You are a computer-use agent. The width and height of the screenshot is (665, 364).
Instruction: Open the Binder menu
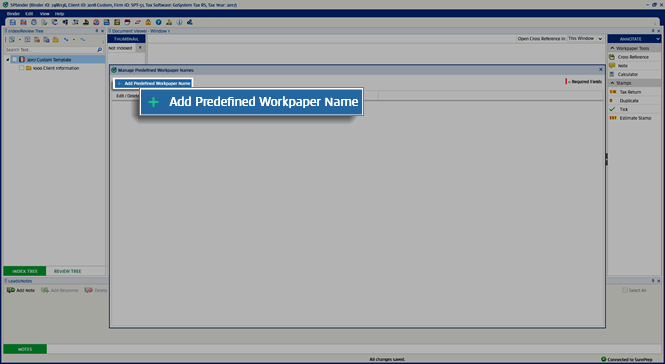coord(13,14)
